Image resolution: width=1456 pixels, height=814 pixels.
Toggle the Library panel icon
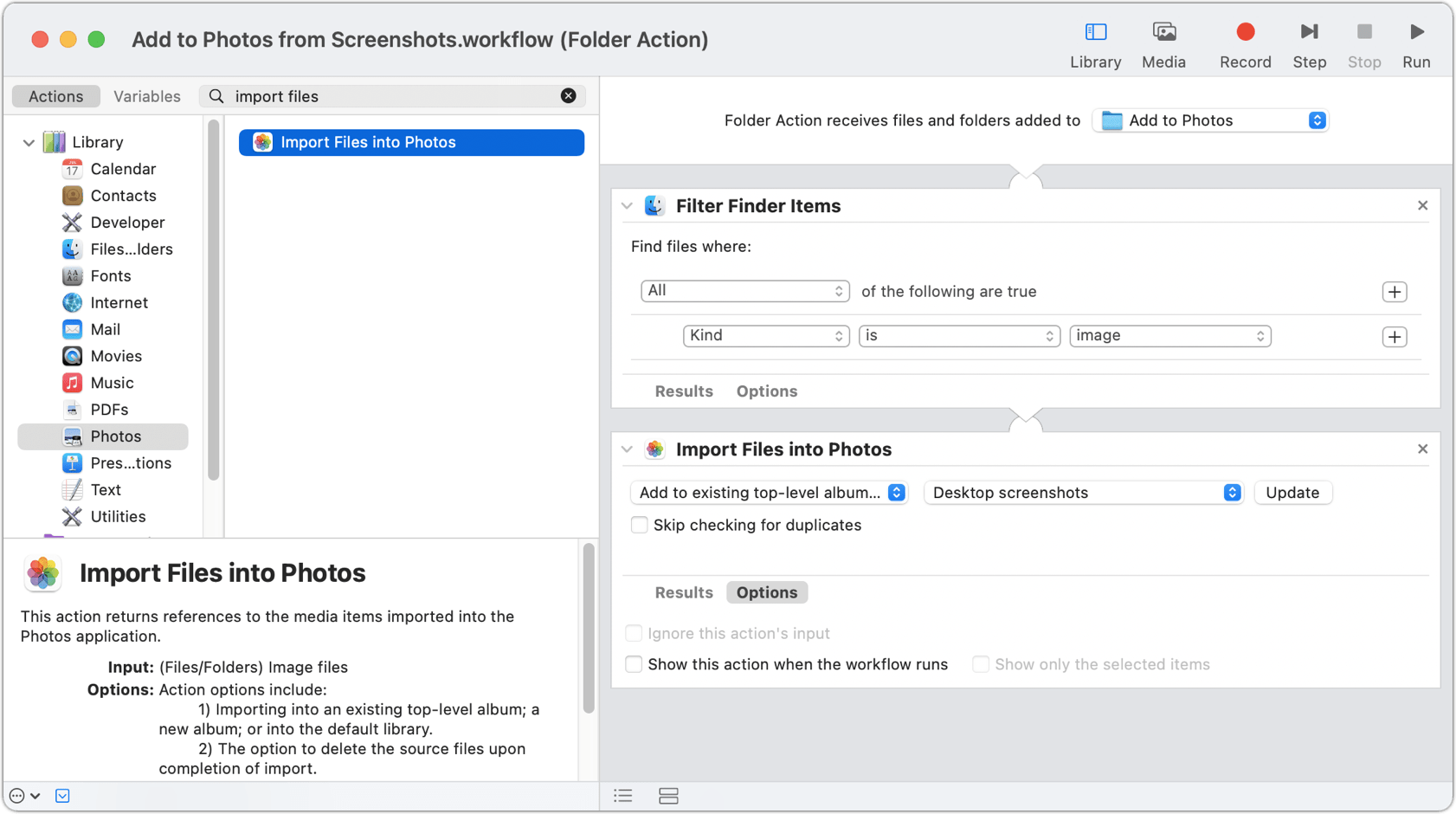tap(1095, 31)
